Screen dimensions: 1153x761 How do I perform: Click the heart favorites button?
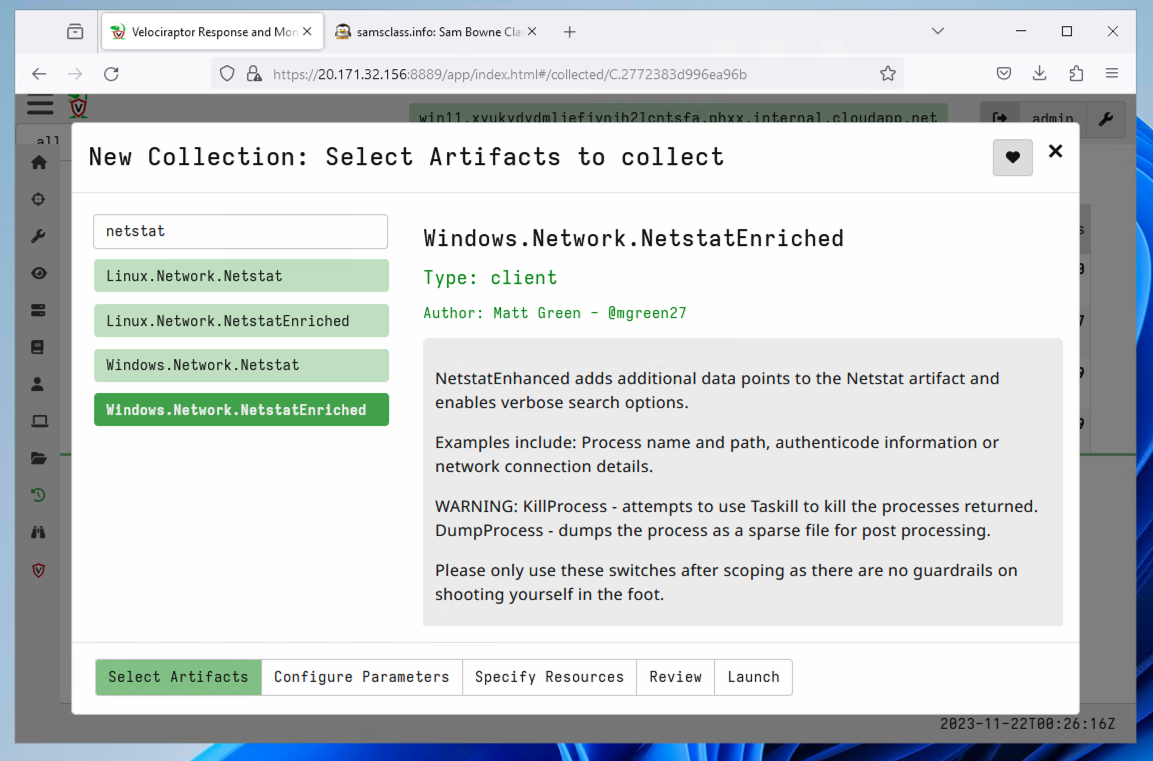click(1013, 157)
